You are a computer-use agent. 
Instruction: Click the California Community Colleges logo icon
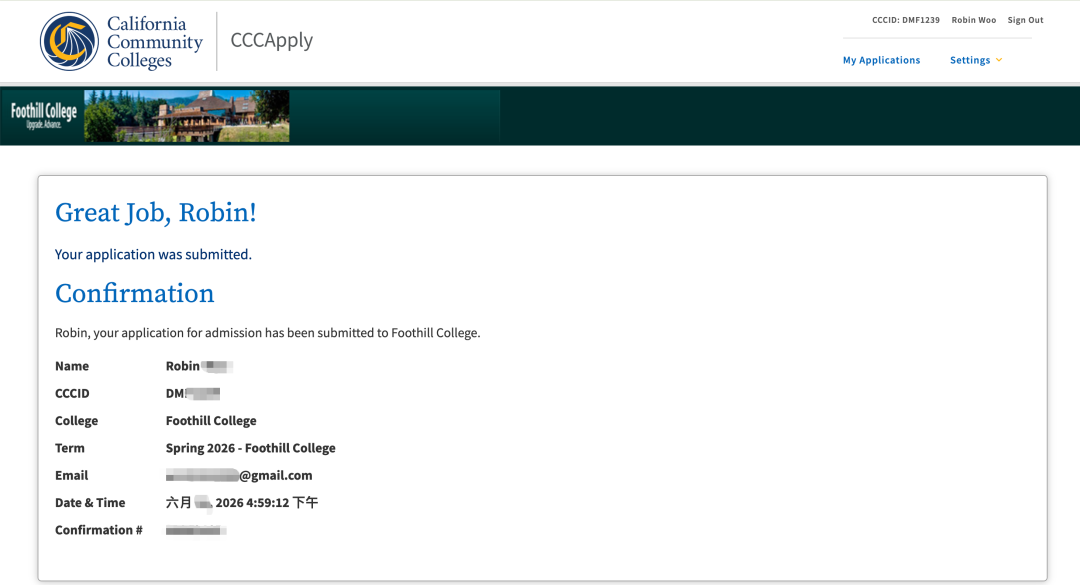pos(69,41)
